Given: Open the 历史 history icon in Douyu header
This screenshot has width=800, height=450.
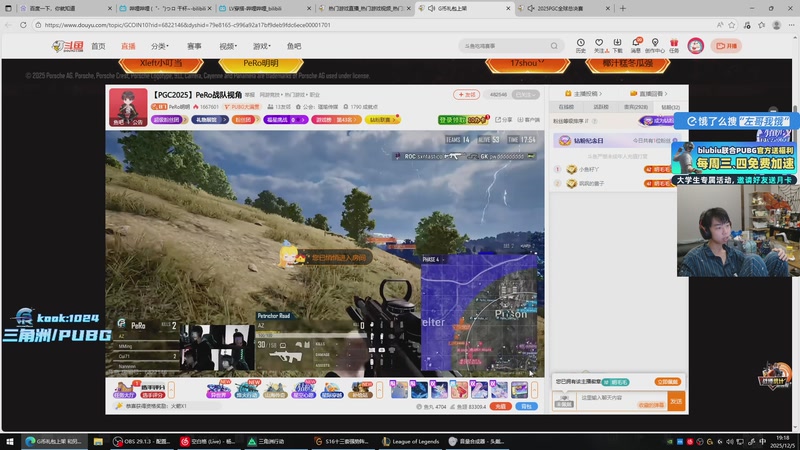Looking at the screenshot, I should (581, 45).
